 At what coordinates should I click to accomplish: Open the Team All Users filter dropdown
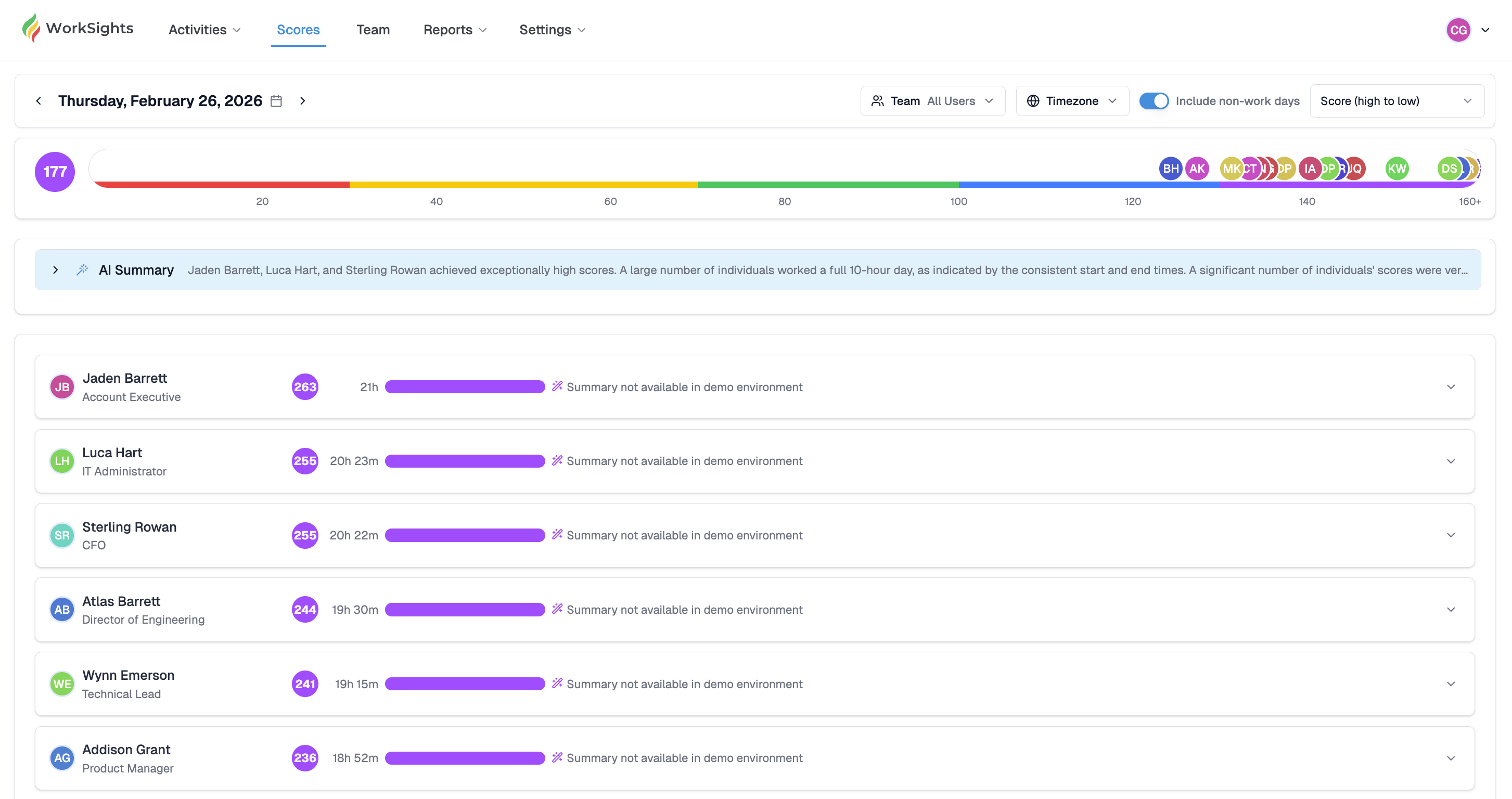point(932,101)
